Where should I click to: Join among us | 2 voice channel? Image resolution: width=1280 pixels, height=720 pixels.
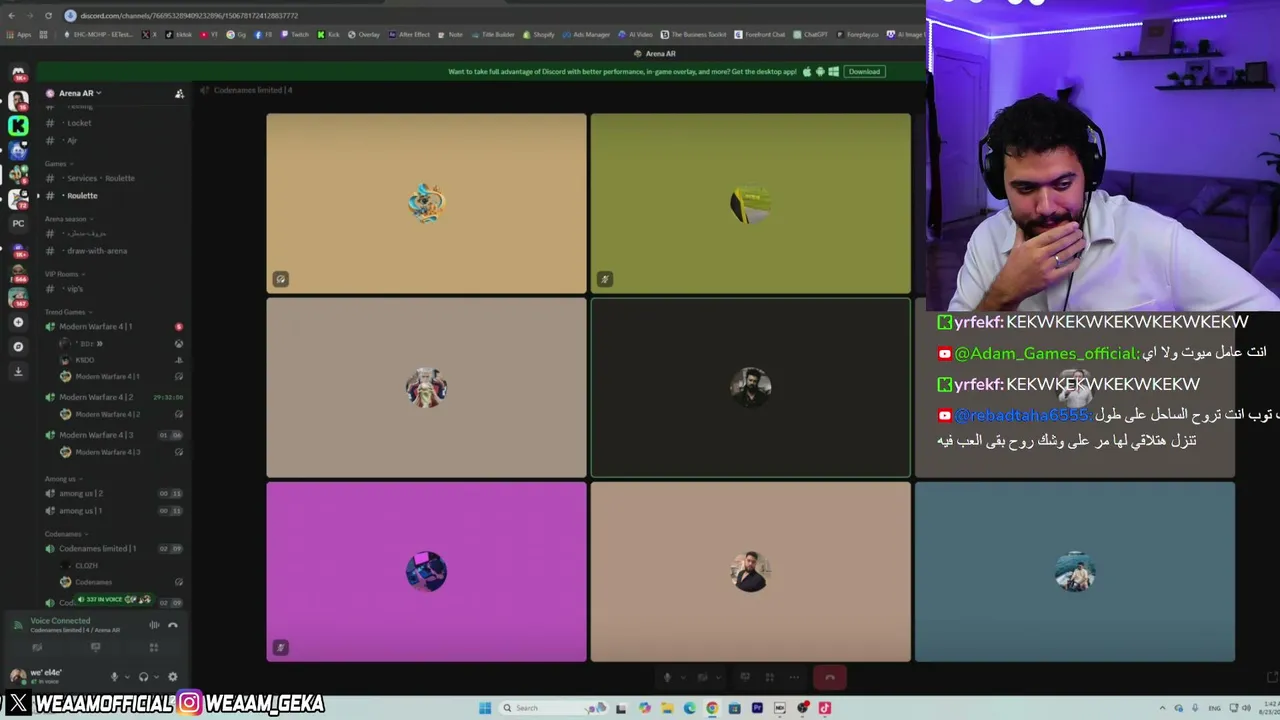115,493
